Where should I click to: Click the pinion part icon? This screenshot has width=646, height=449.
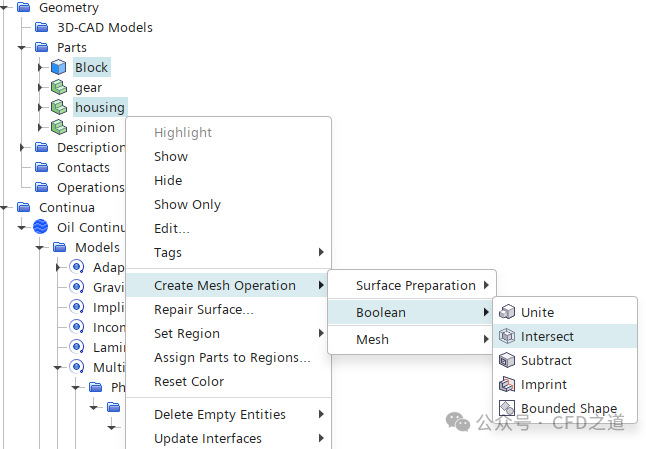59,127
